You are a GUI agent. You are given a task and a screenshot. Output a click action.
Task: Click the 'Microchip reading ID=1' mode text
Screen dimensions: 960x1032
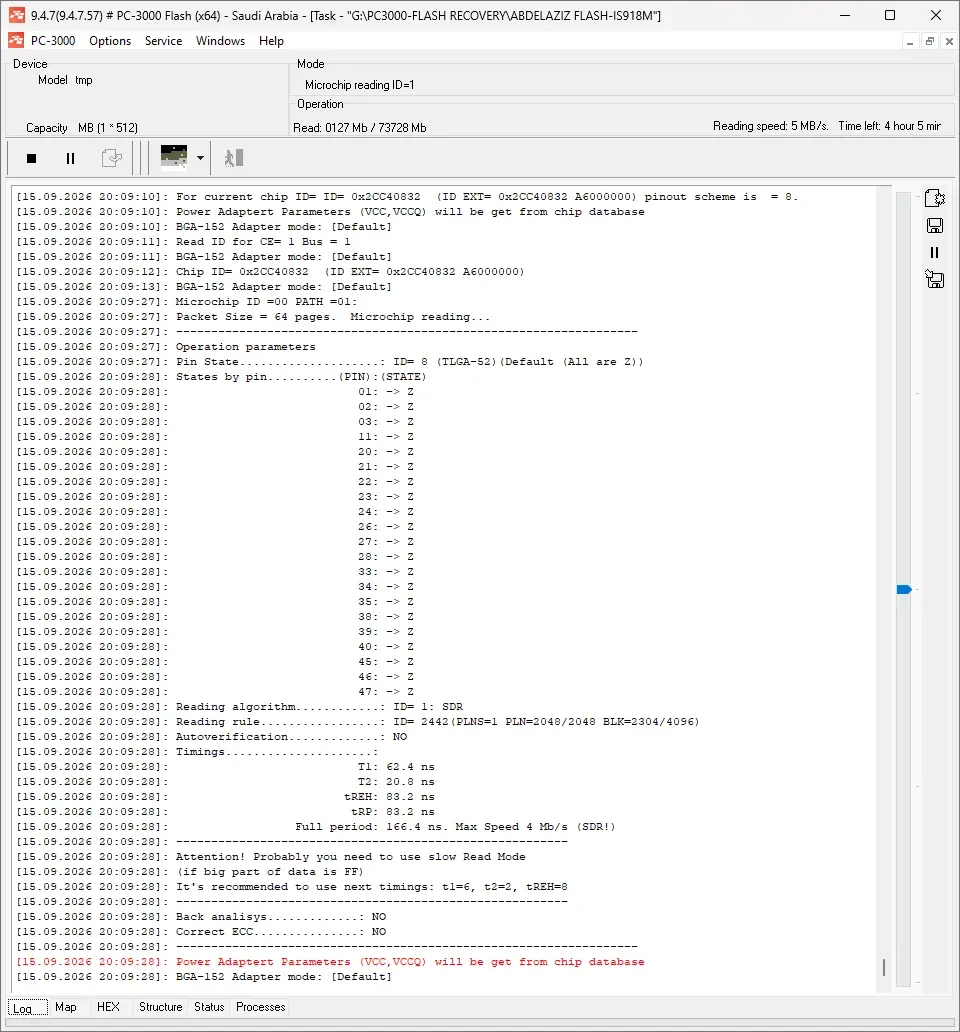click(x=359, y=85)
